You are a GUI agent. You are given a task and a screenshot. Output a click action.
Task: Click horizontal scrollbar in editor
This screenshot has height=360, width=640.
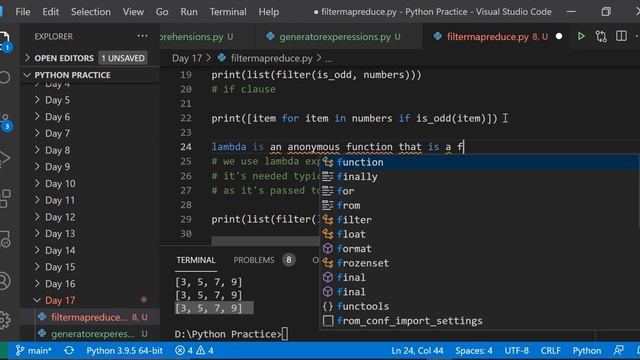point(265,242)
